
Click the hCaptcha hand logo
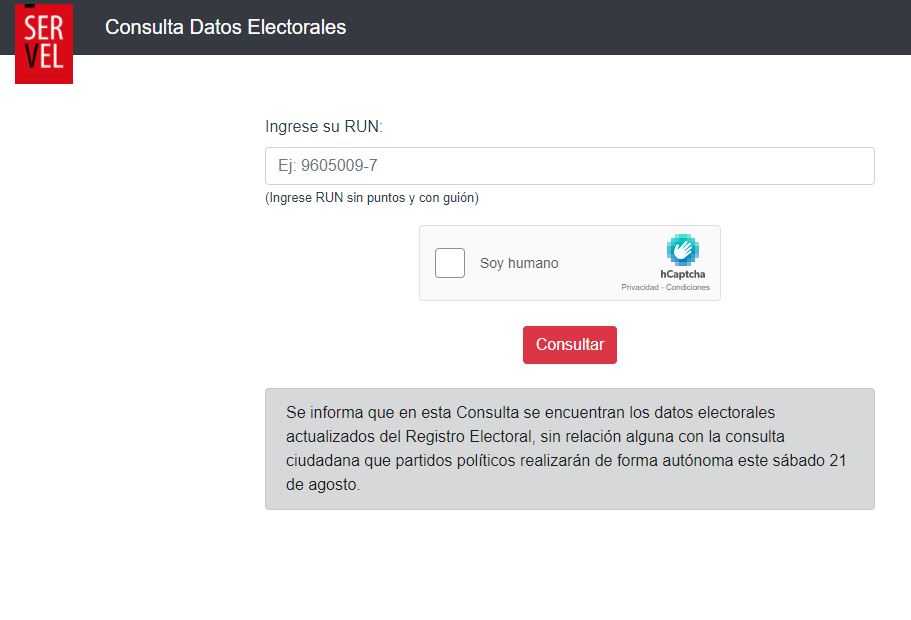683,250
